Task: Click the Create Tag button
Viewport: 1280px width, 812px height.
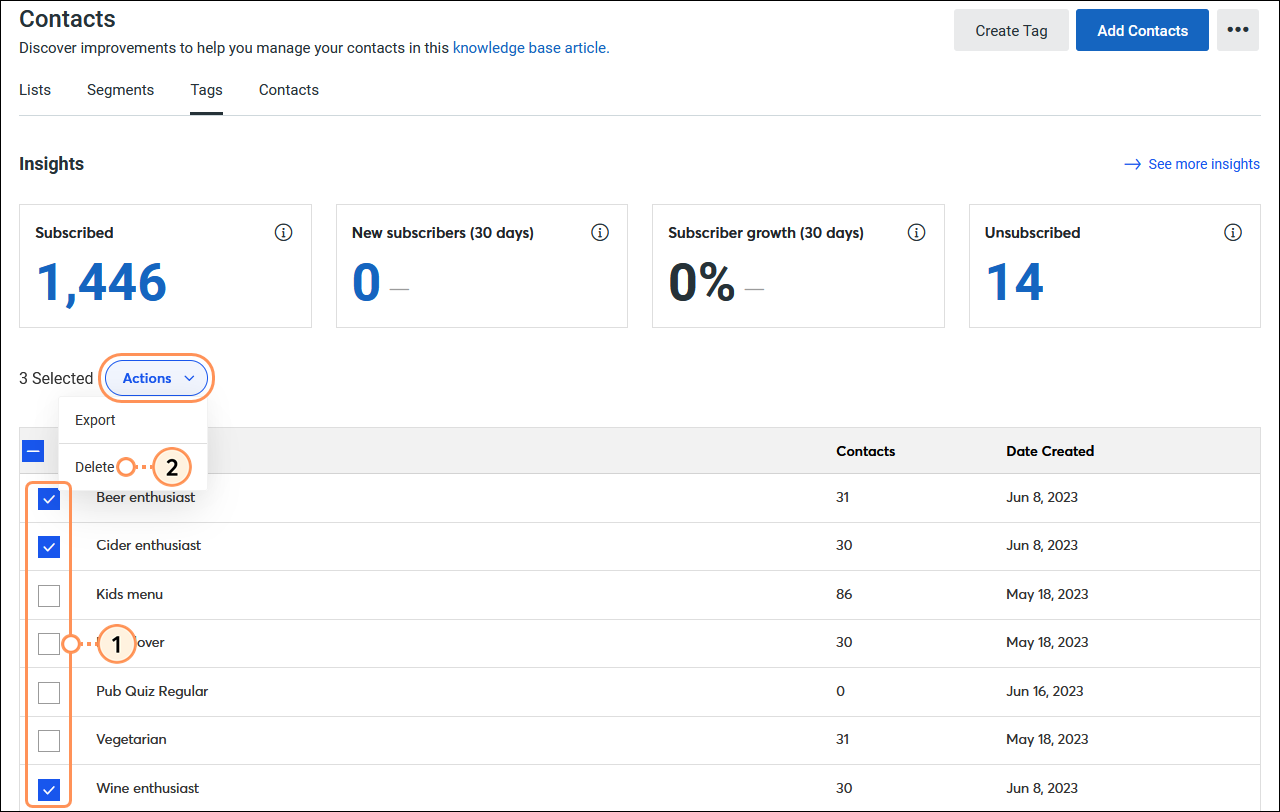Action: point(1011,30)
